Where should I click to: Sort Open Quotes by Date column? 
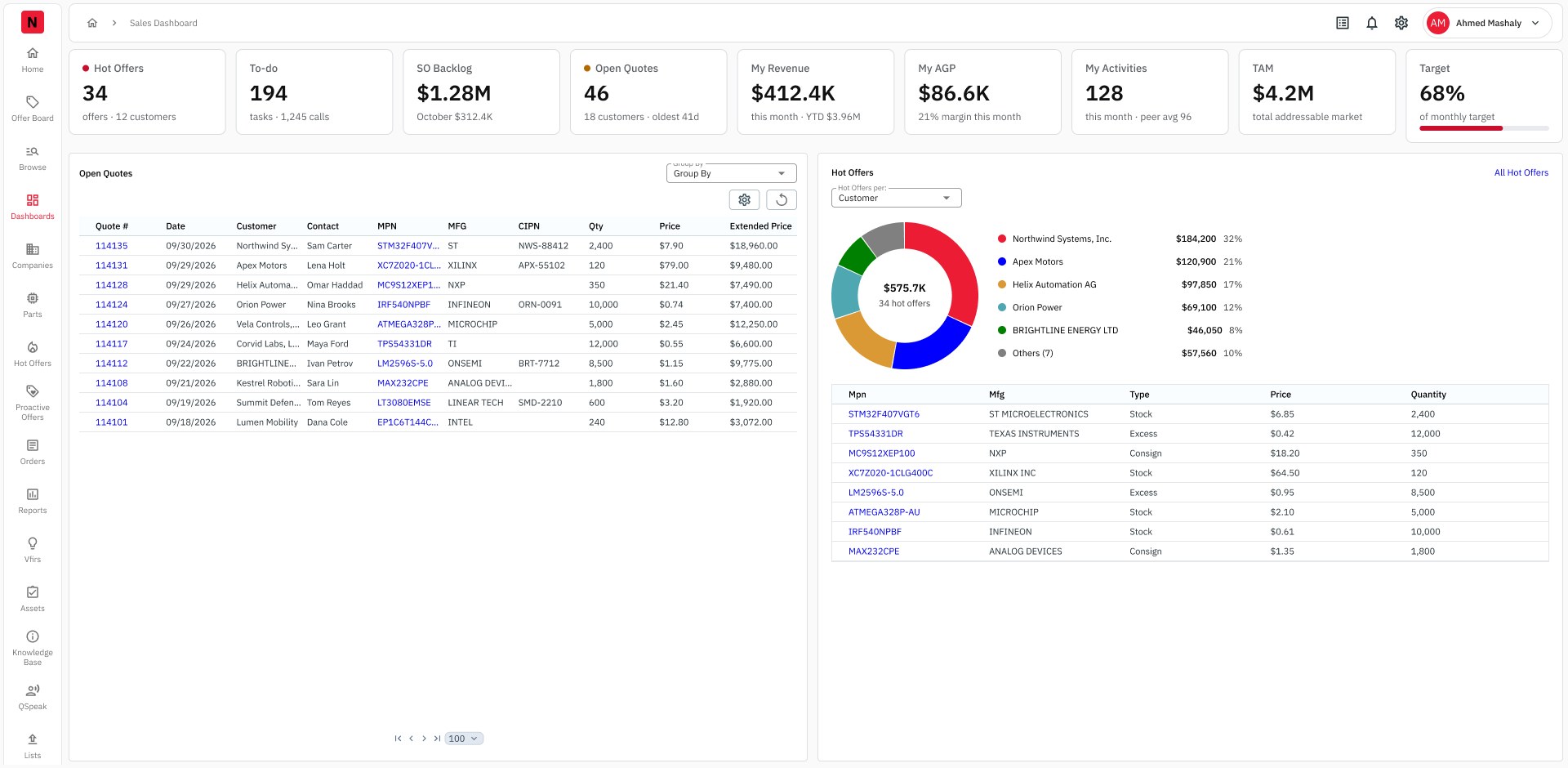(176, 226)
